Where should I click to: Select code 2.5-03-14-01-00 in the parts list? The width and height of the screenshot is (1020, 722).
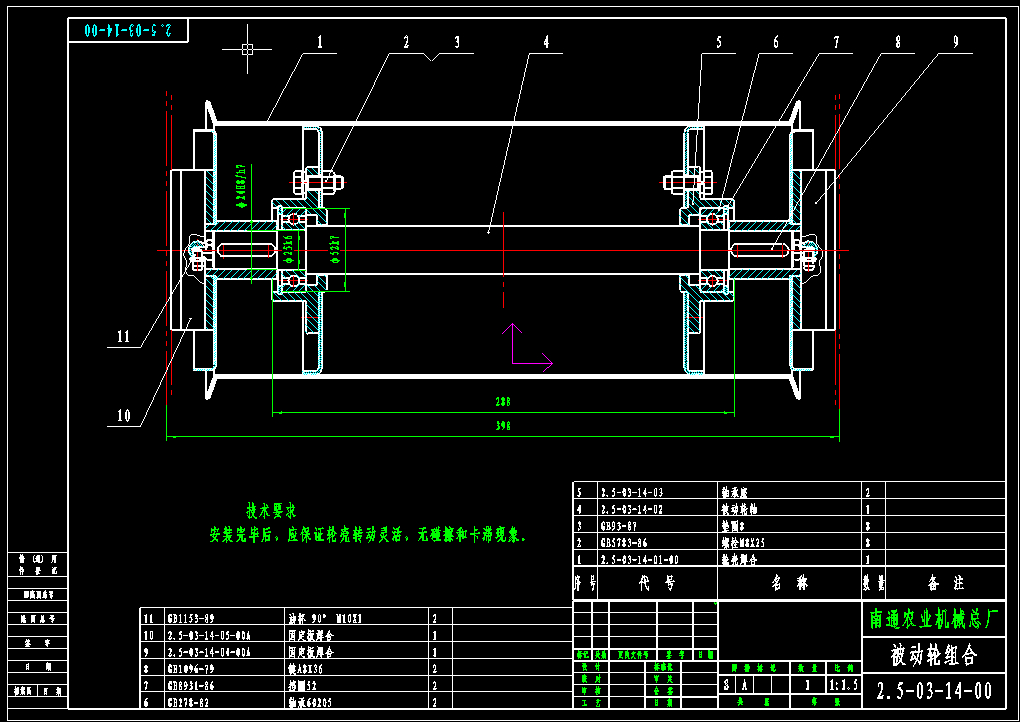click(x=640, y=560)
